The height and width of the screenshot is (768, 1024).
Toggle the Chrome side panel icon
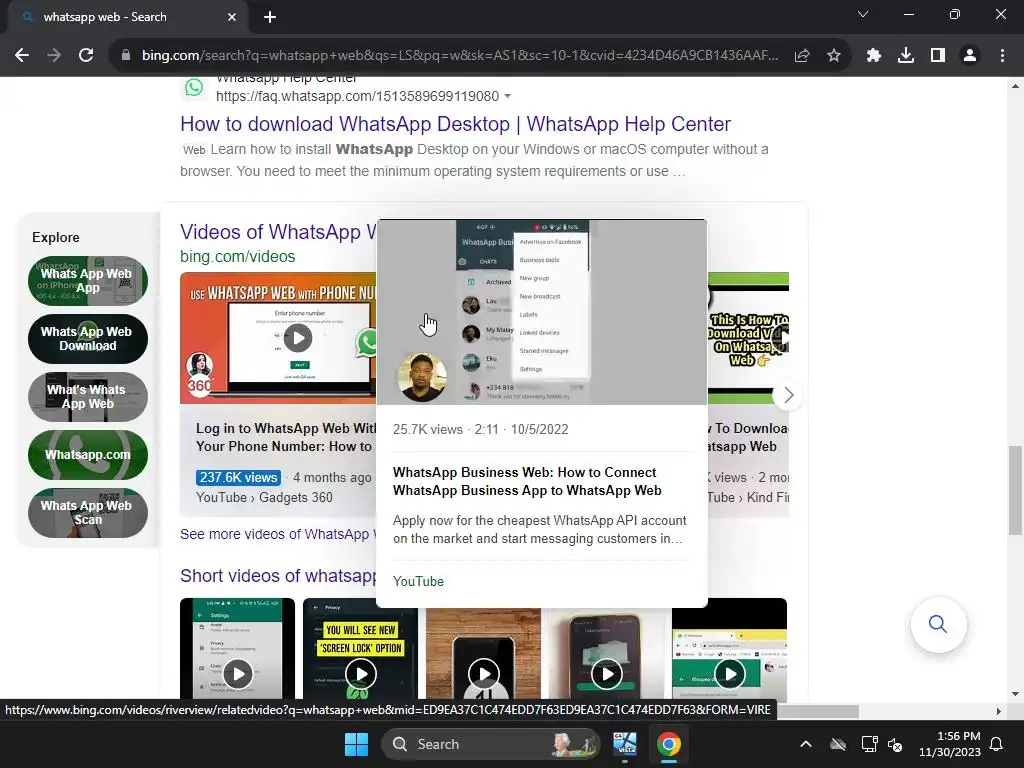938,56
